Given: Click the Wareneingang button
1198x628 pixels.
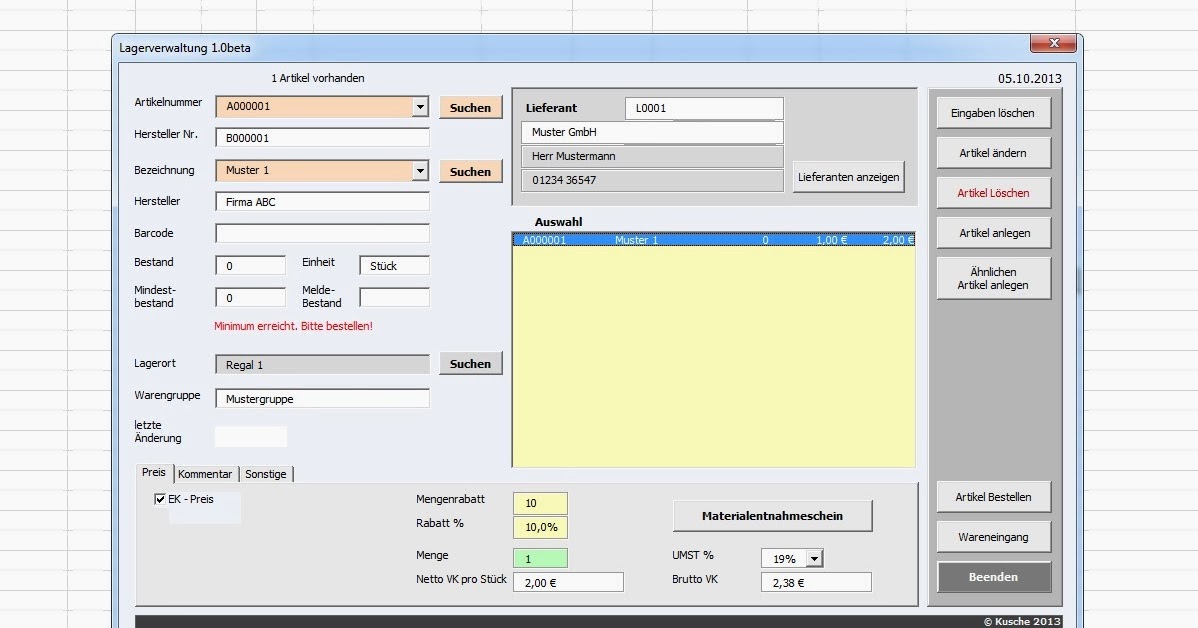Looking at the screenshot, I should click(x=993, y=536).
